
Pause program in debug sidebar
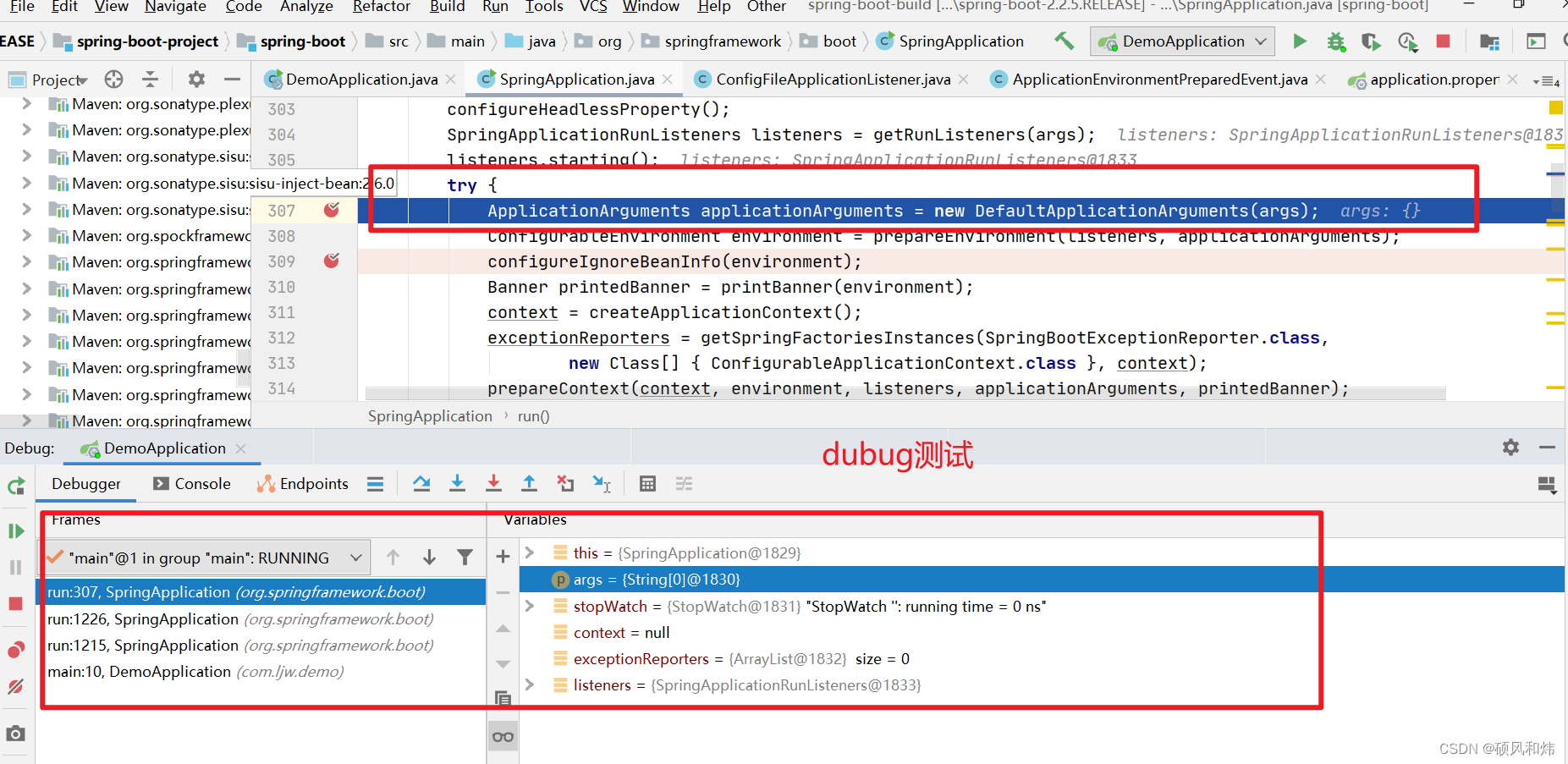(x=16, y=567)
